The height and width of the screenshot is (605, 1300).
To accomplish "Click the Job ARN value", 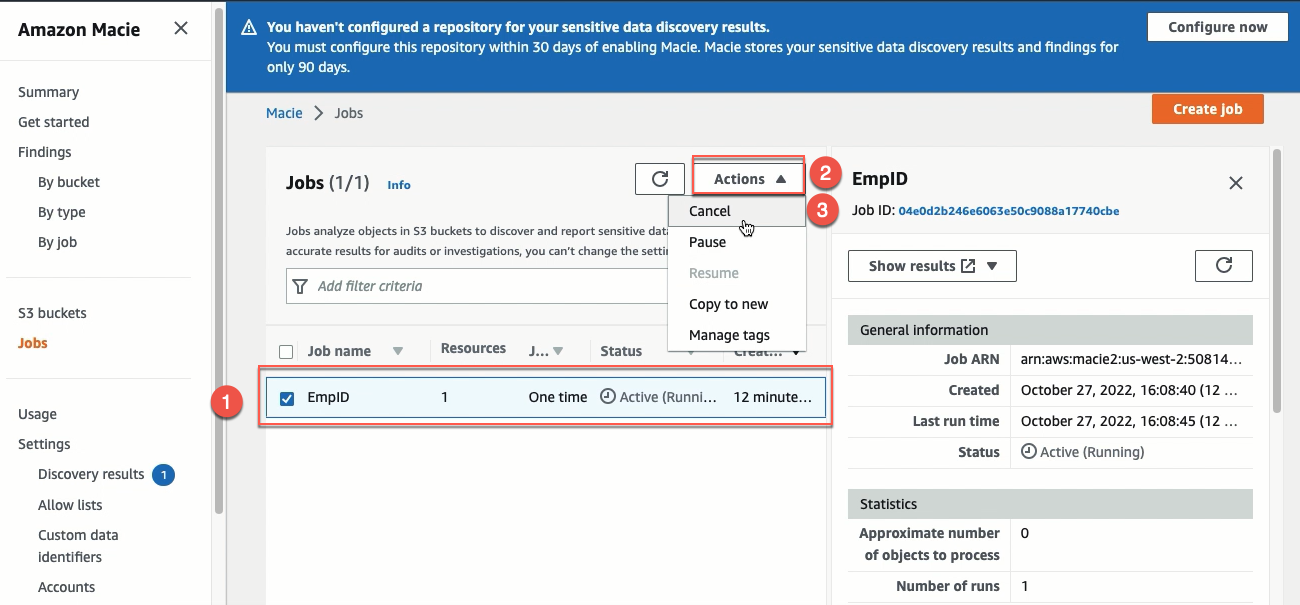I will (x=1130, y=359).
